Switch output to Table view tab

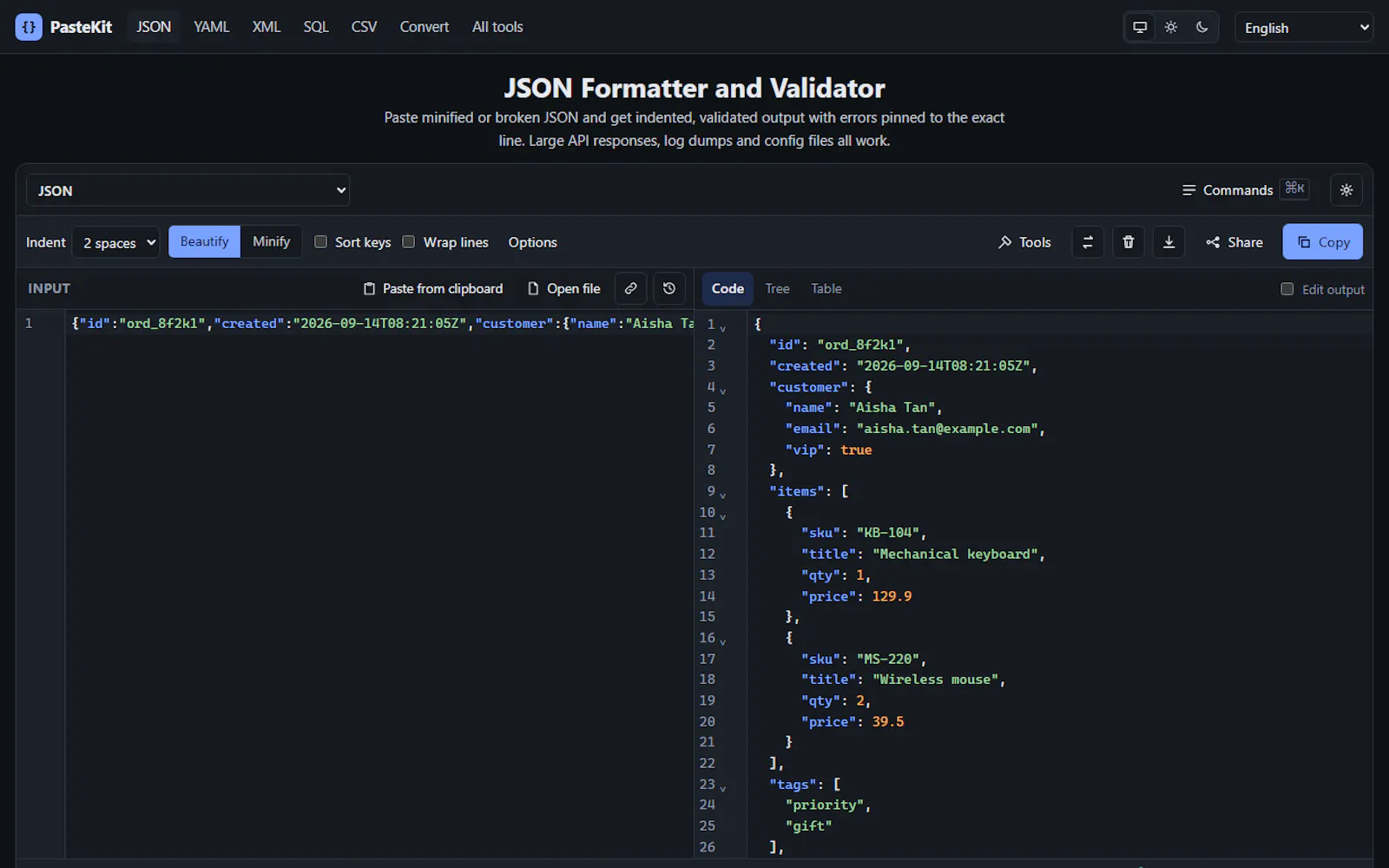[826, 288]
